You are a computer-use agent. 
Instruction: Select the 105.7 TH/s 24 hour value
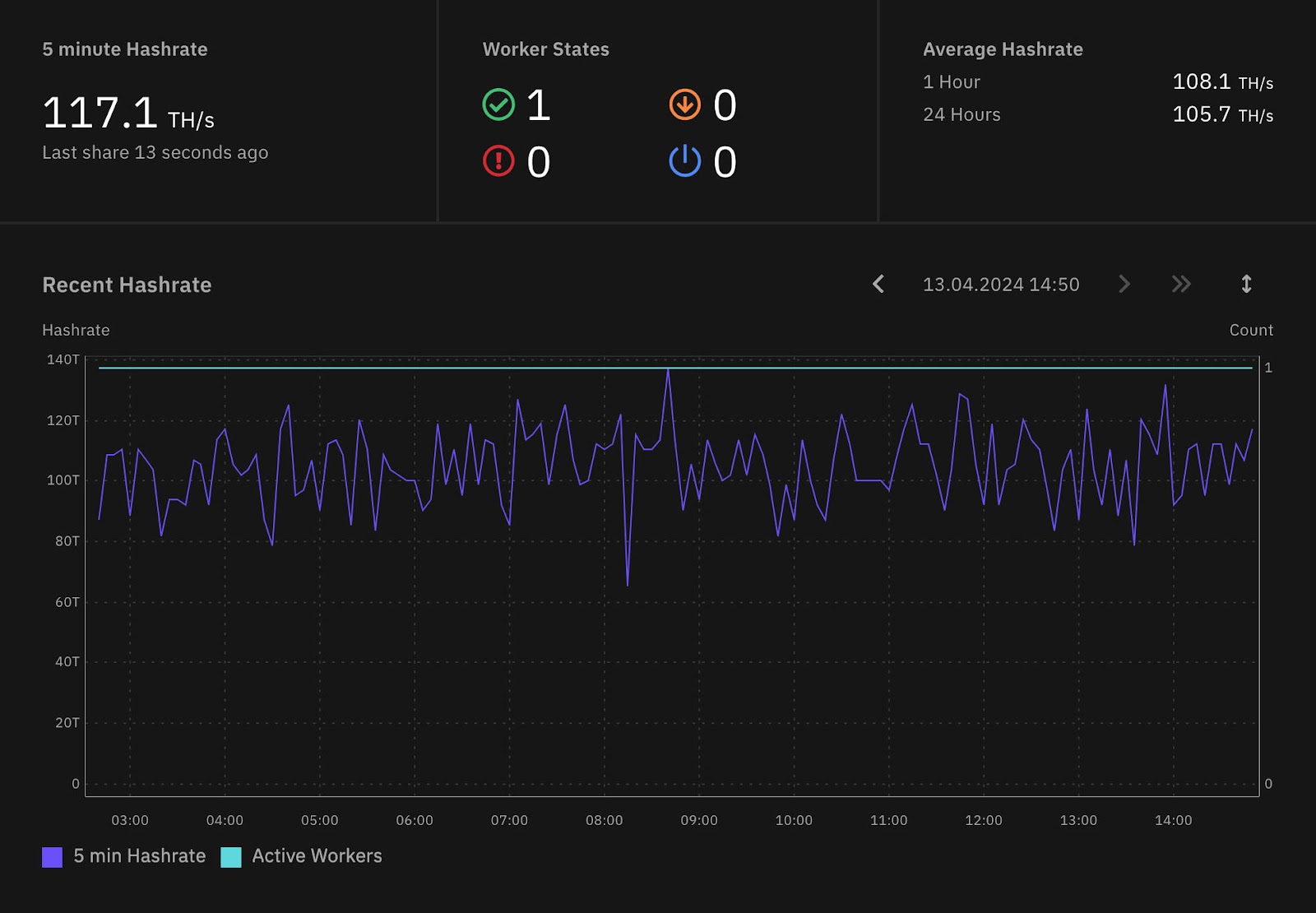coord(1222,114)
